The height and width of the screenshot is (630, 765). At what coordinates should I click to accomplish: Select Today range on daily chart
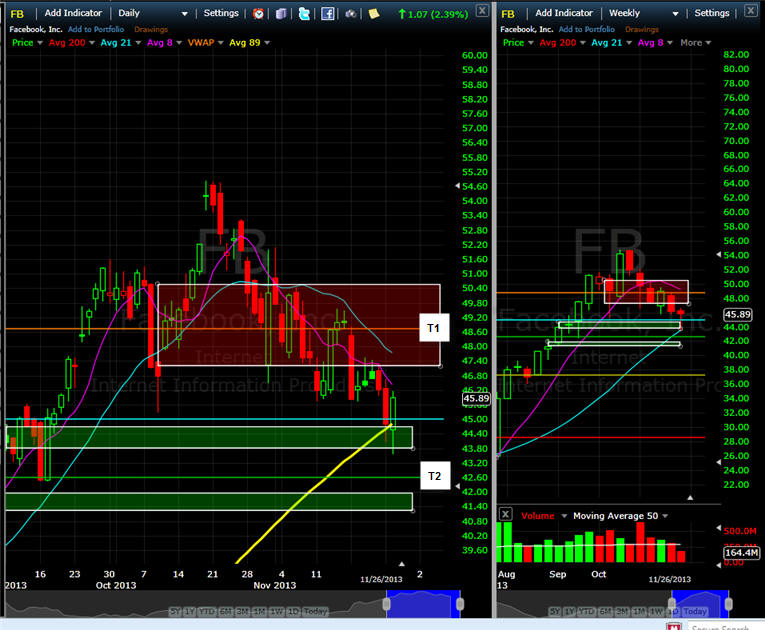(315, 611)
